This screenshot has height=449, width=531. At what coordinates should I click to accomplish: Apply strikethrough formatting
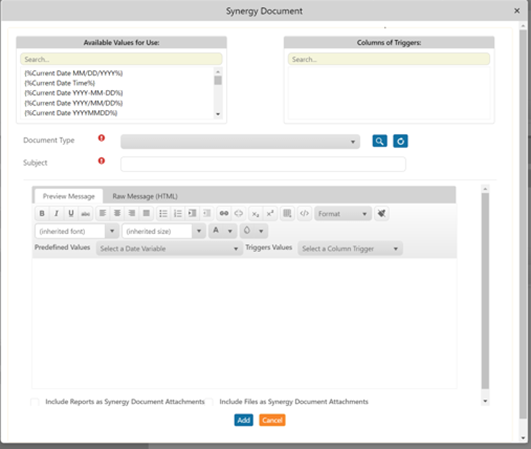coord(86,213)
